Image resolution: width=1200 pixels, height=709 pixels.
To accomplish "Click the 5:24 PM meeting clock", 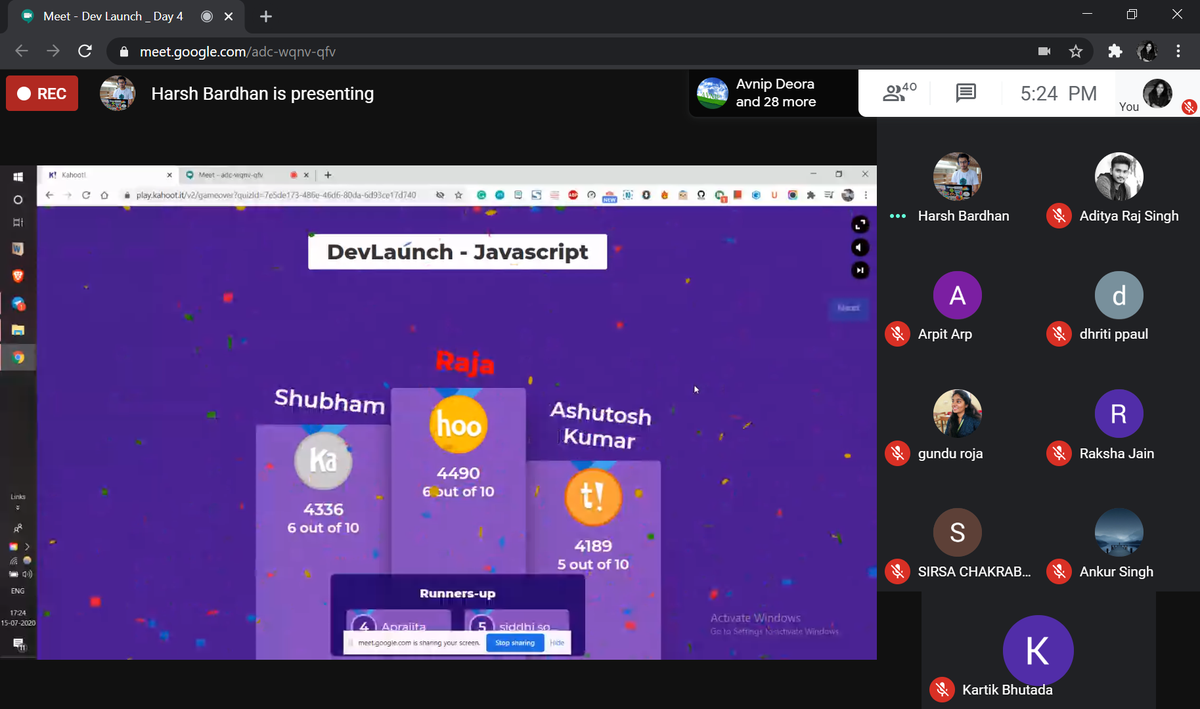I will pos(1058,94).
